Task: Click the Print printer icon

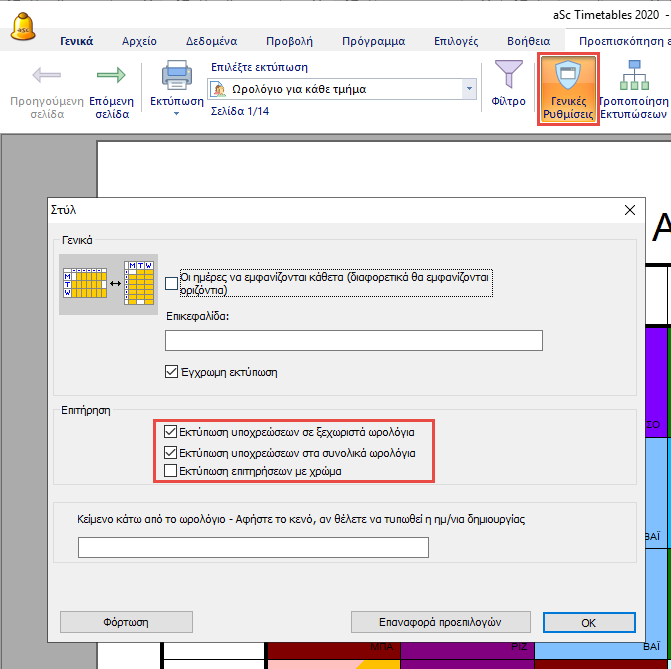Action: [177, 76]
